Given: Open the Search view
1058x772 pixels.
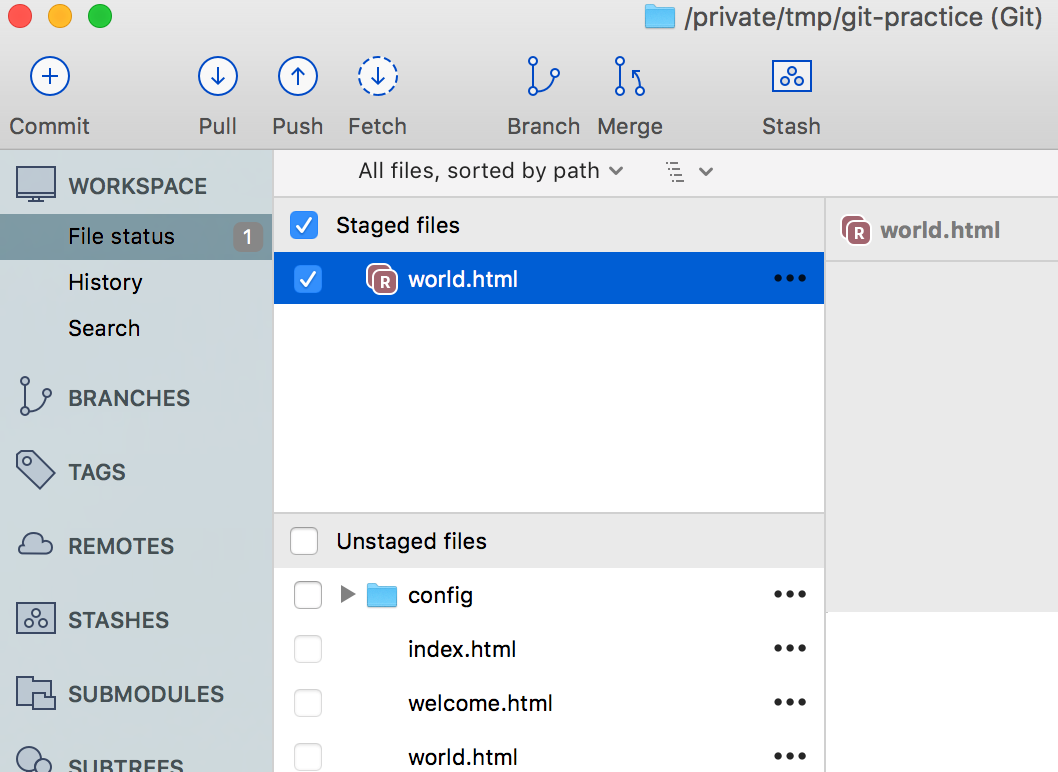Looking at the screenshot, I should [103, 328].
